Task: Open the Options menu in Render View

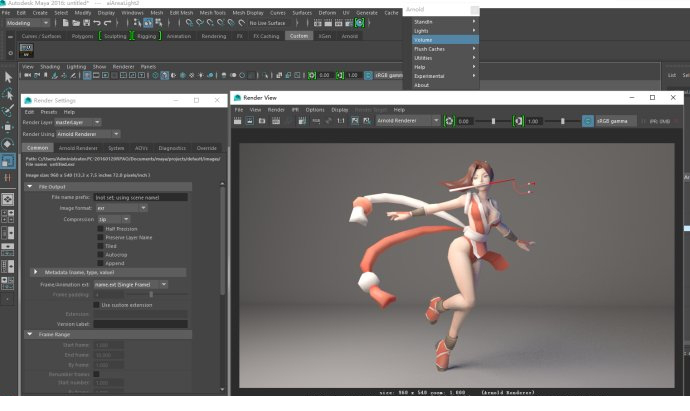Action: (x=315, y=110)
